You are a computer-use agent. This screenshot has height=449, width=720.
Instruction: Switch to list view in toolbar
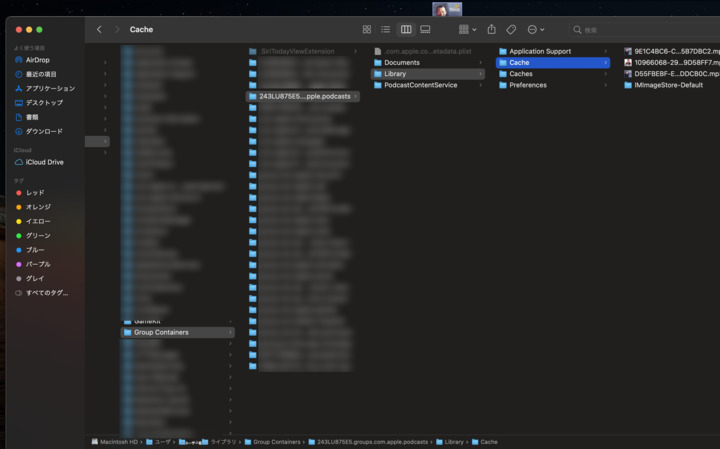386,30
